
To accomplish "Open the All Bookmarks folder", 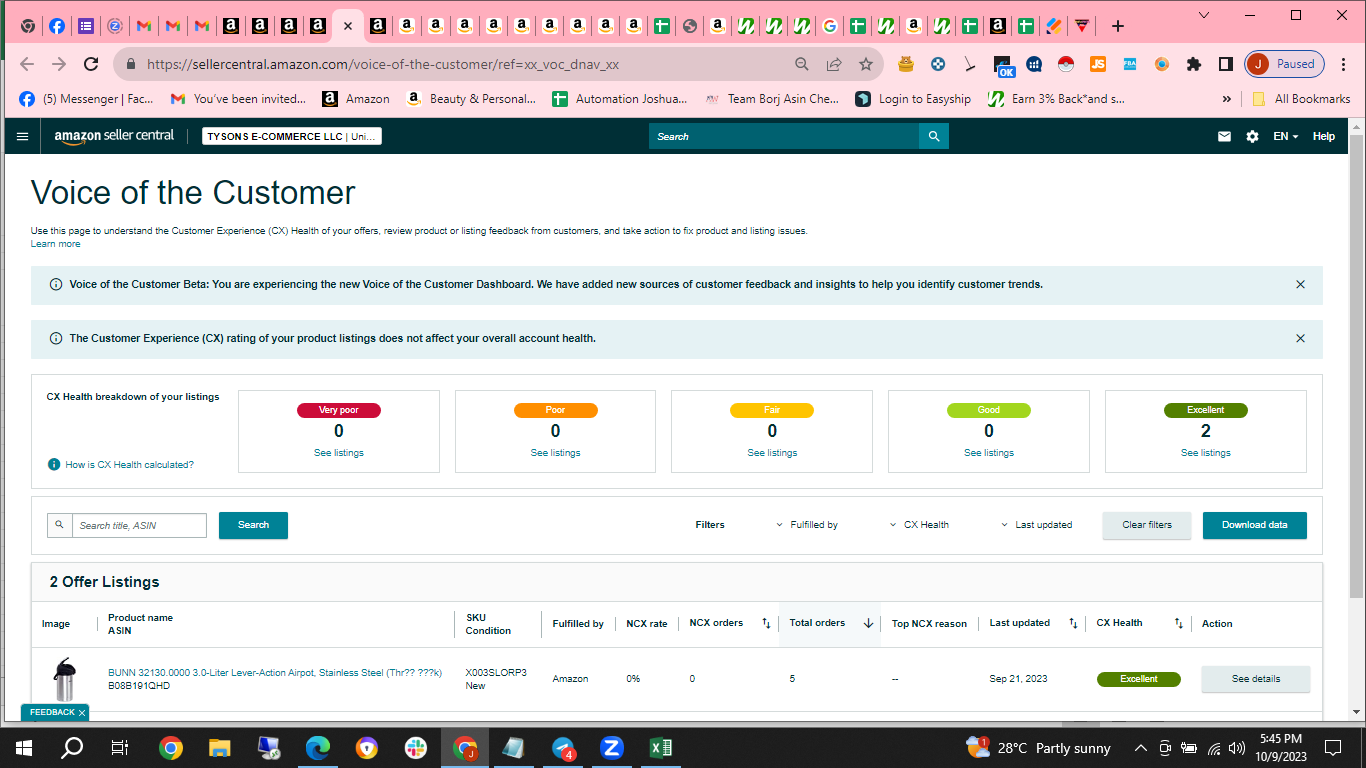I will [1300, 99].
